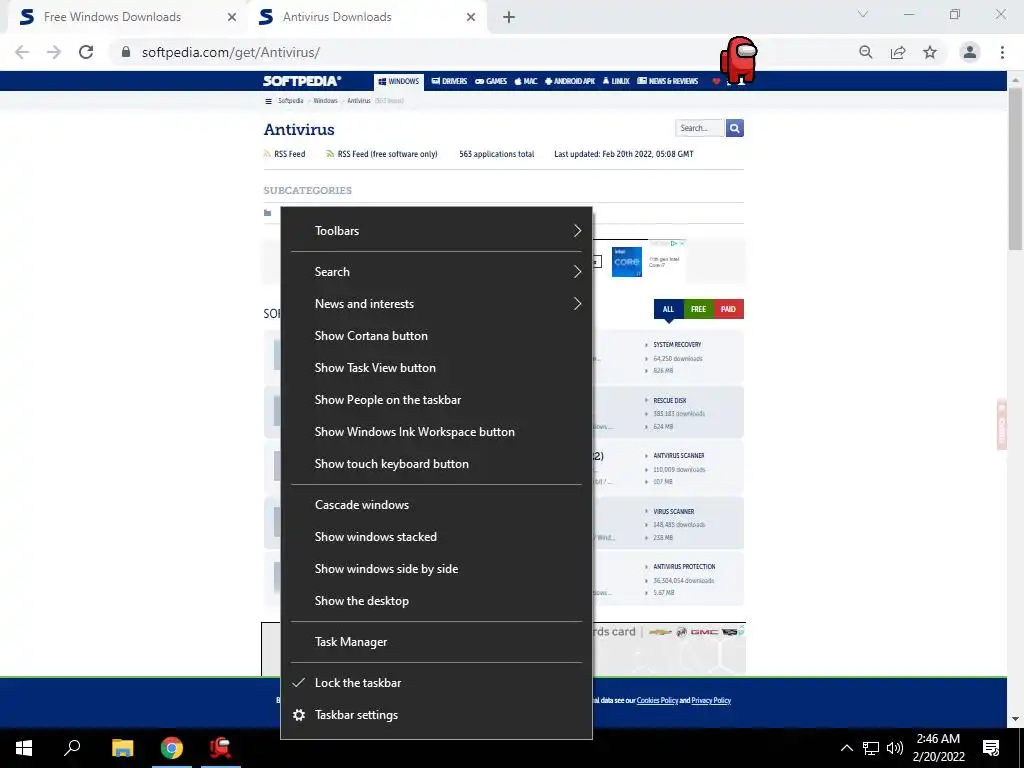The height and width of the screenshot is (768, 1024).
Task: Open the Linux section
Action: pos(616,81)
